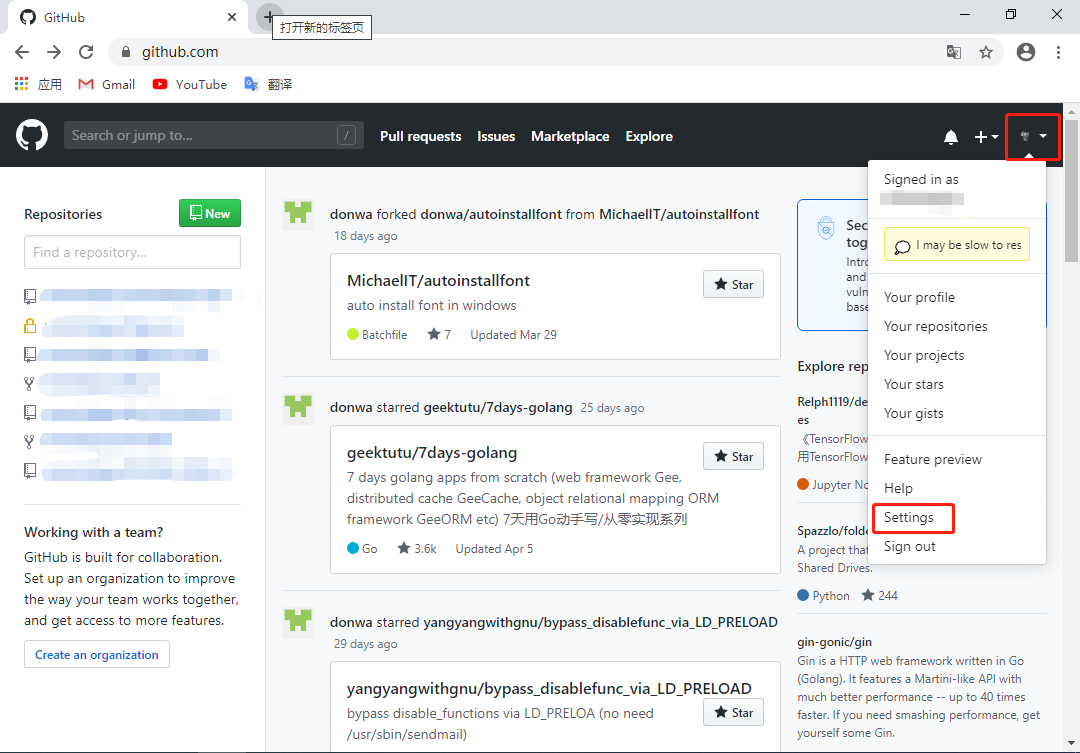The height and width of the screenshot is (753, 1080).
Task: Click the Batchfile language label
Action: click(377, 335)
